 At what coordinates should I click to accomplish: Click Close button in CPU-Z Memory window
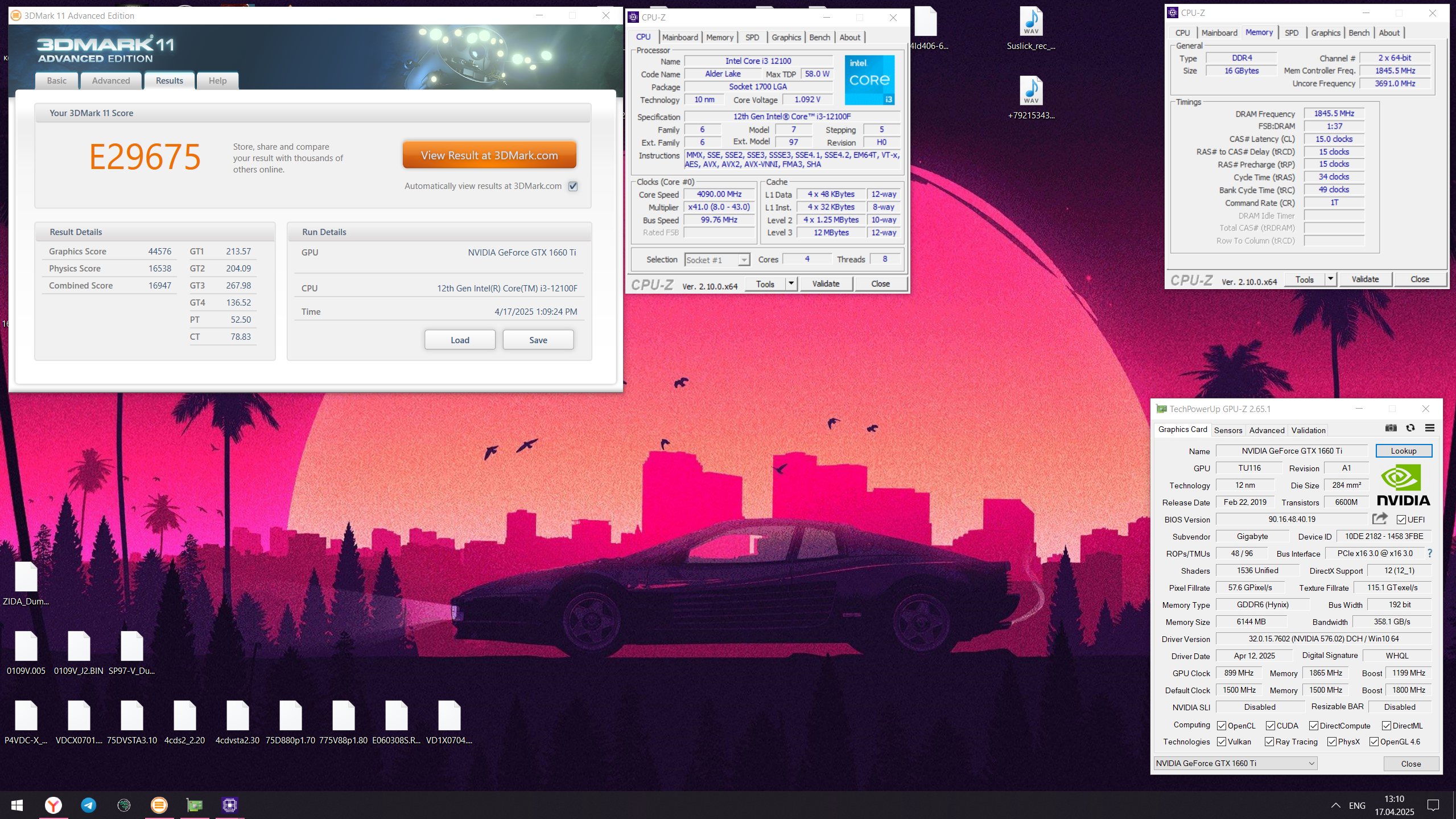coord(1420,279)
